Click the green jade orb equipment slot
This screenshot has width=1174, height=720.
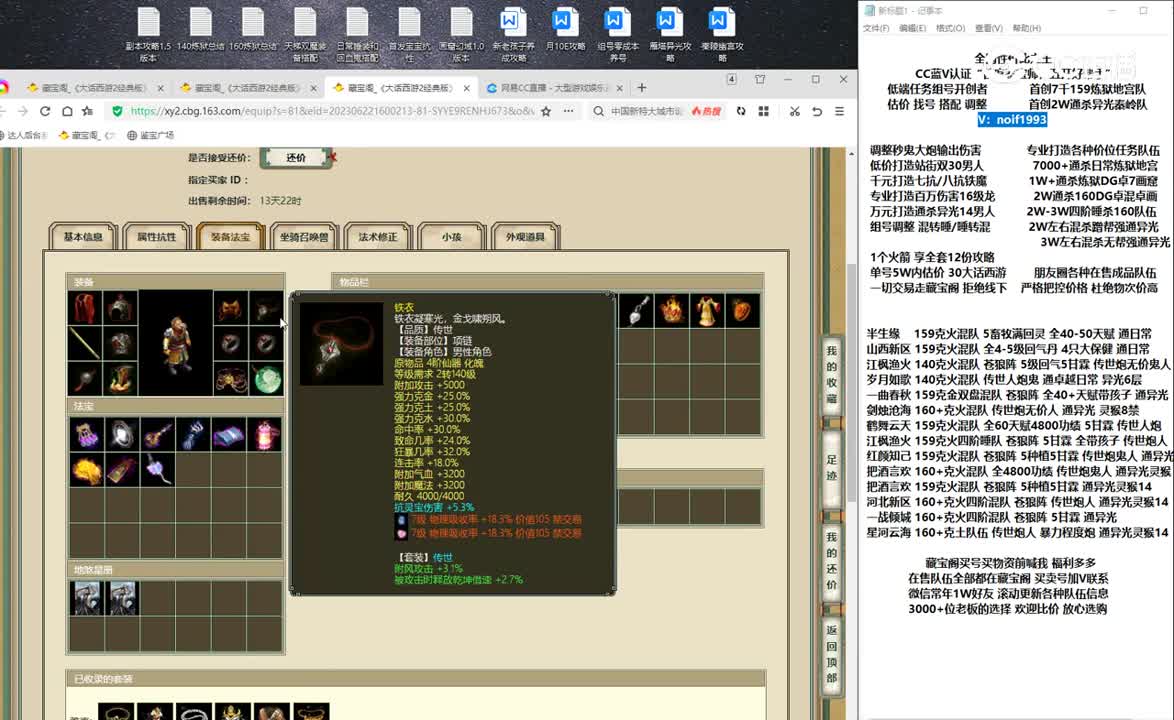pyautogui.click(x=267, y=379)
